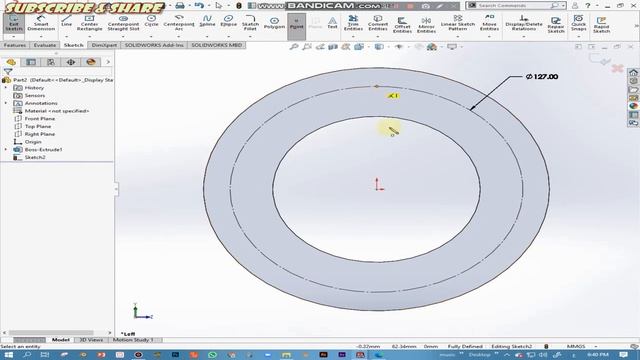640x360 pixels.
Task: Switch to the Features tab
Action: pyautogui.click(x=15, y=45)
